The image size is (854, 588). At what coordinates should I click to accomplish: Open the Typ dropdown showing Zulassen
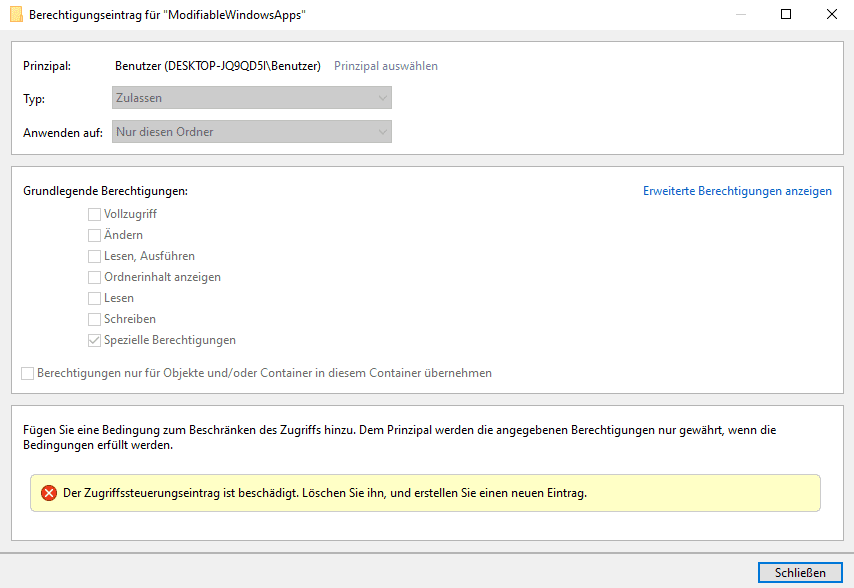pyautogui.click(x=252, y=98)
